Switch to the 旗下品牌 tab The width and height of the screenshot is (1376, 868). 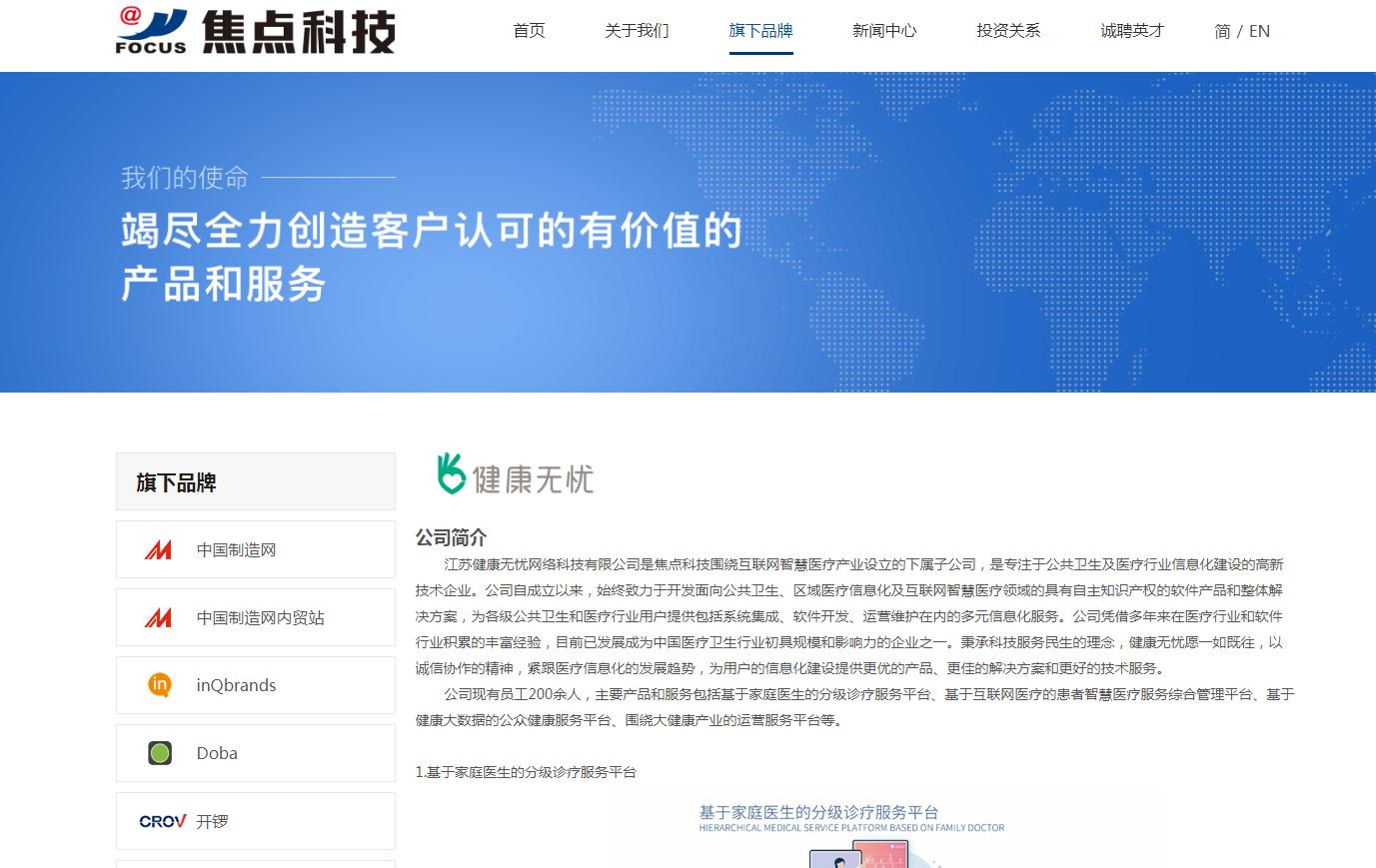click(x=760, y=31)
